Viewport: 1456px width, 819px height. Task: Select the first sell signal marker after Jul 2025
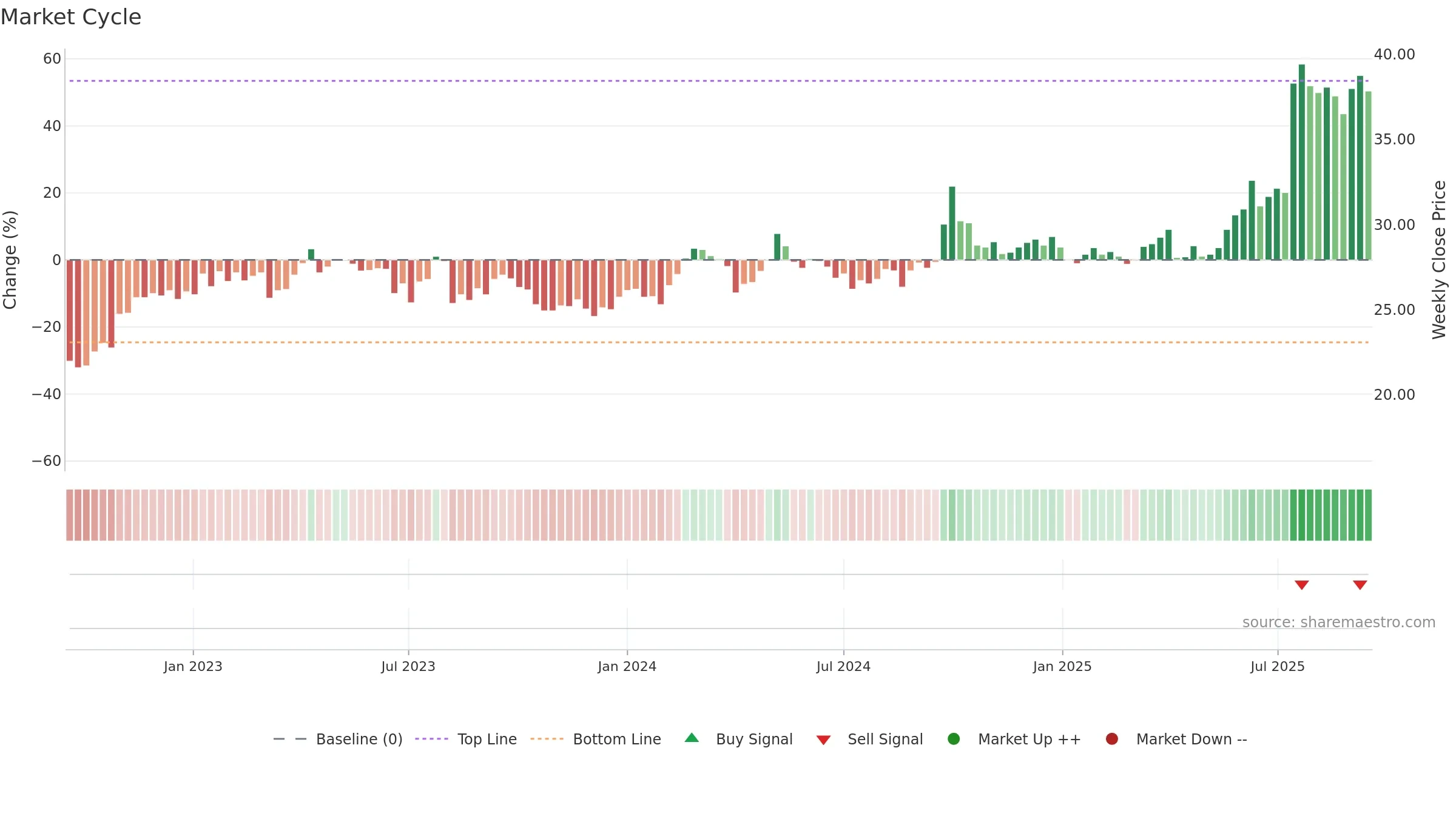1301,585
